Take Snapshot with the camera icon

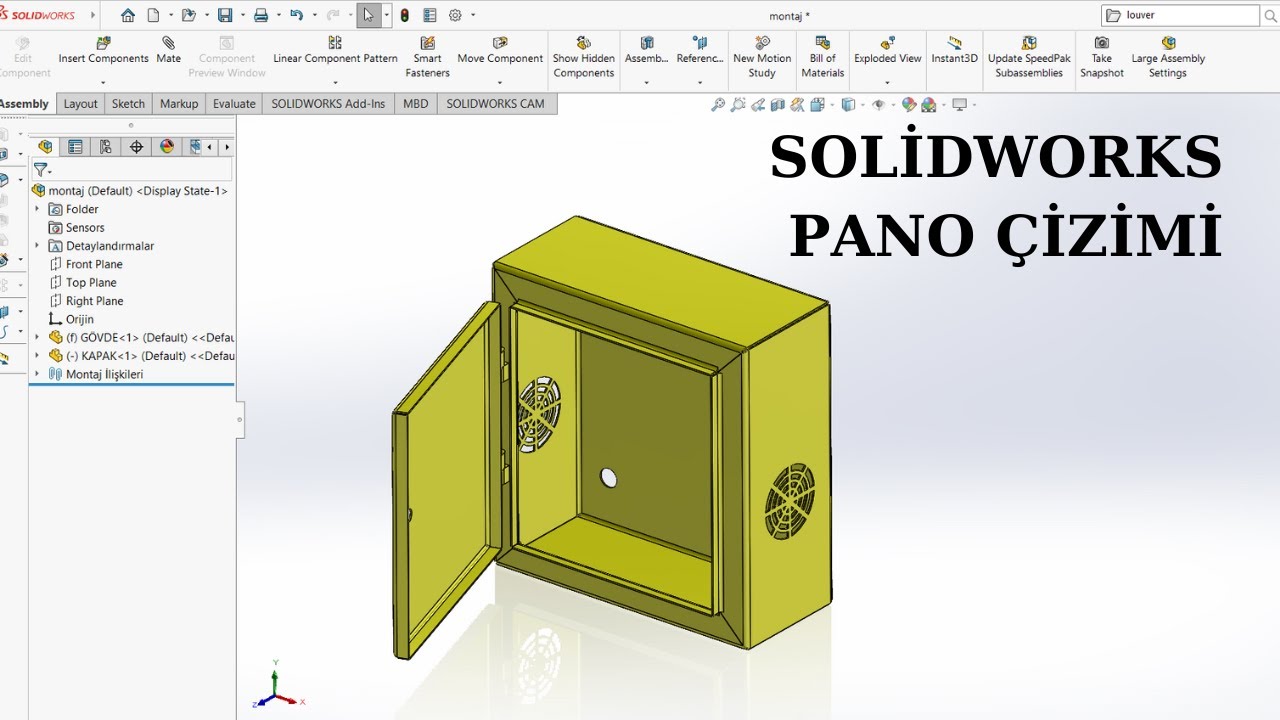point(1102,58)
